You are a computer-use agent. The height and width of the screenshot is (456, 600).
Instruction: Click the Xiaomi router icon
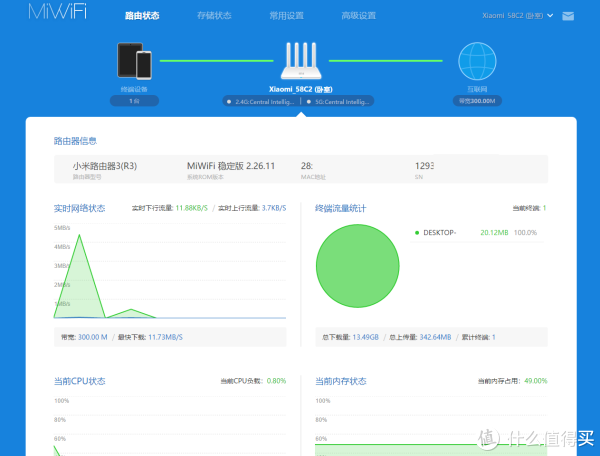coord(301,61)
